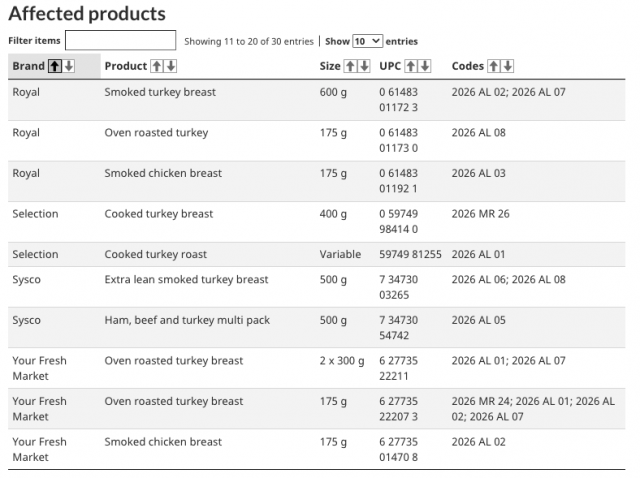Click the Filter items text field
This screenshot has height=478, width=640.
pyautogui.click(x=120, y=41)
